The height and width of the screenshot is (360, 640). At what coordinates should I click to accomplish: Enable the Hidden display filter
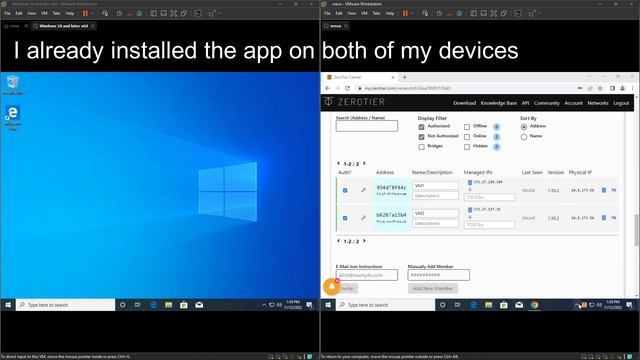click(x=467, y=147)
